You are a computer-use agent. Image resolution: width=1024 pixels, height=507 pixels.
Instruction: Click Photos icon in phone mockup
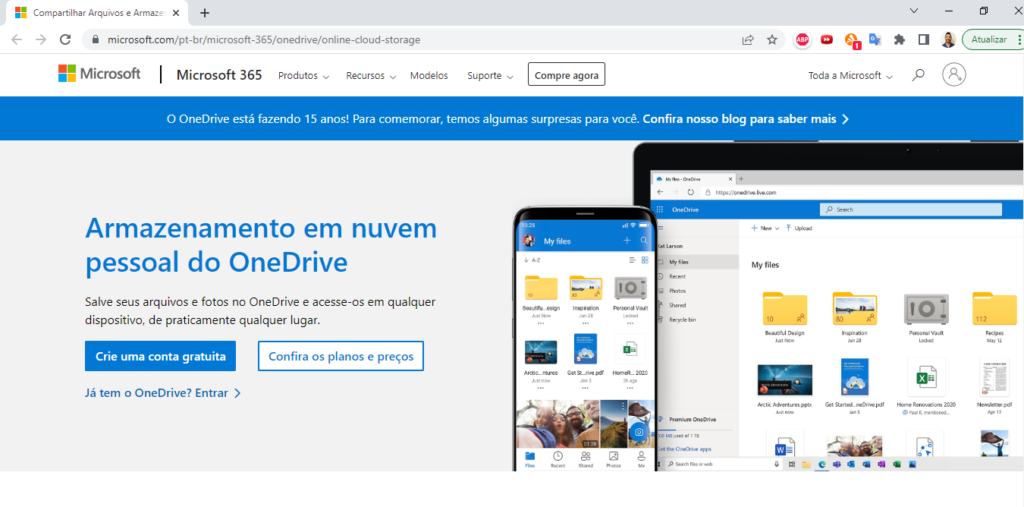[x=613, y=459]
